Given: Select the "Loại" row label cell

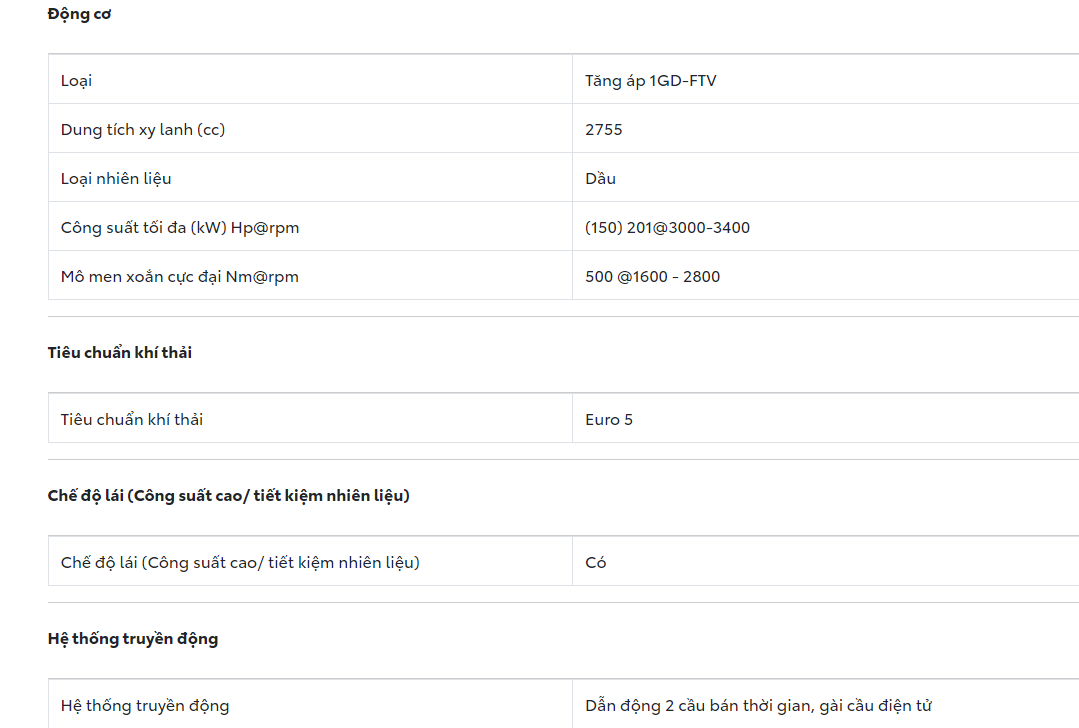Looking at the screenshot, I should 76,81.
